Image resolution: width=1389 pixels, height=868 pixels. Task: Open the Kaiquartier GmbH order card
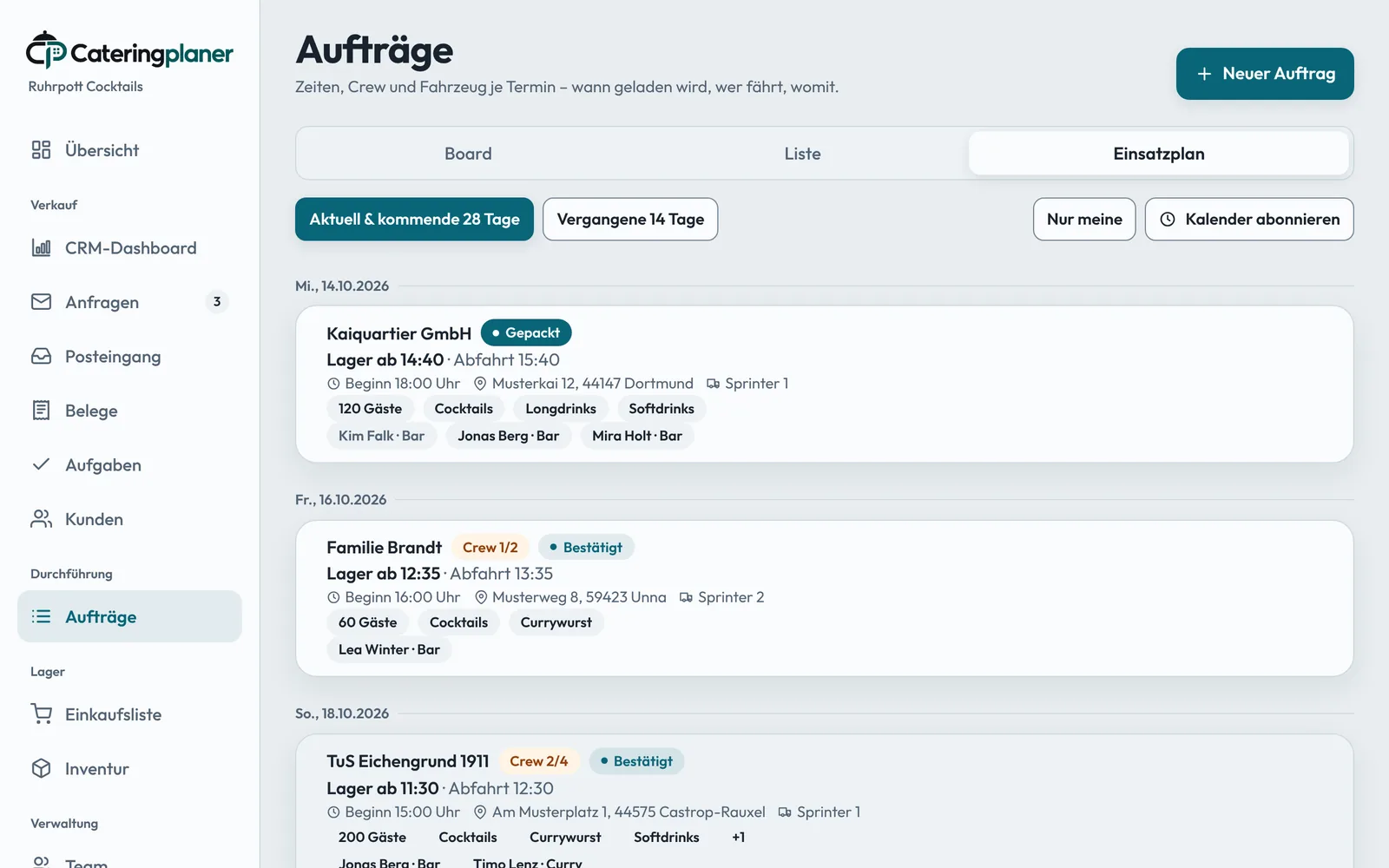coord(824,384)
